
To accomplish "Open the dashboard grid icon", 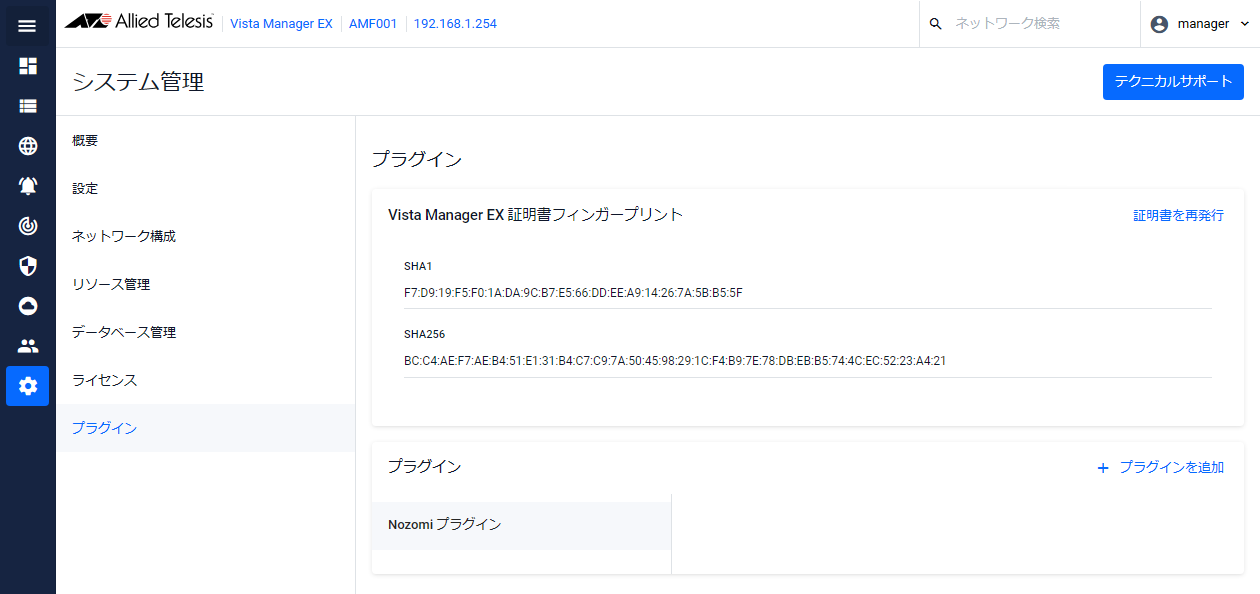I will (x=28, y=66).
